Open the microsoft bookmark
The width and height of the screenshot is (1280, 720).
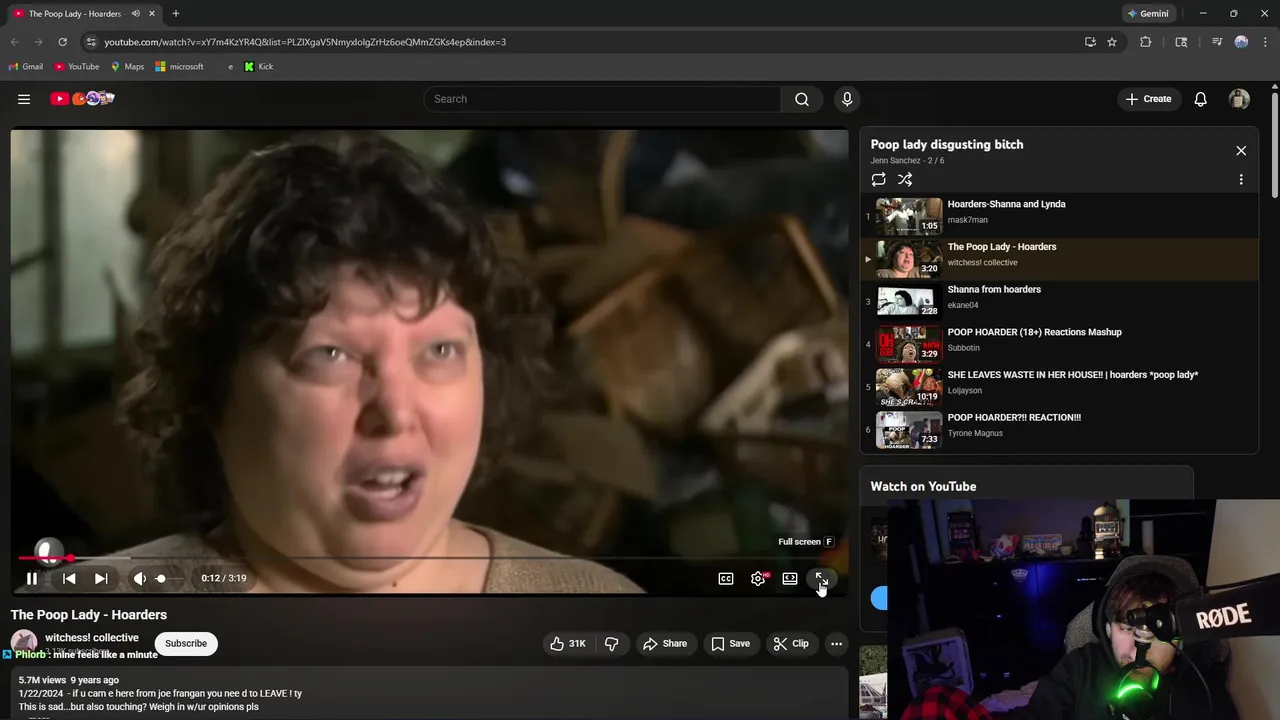click(x=180, y=67)
